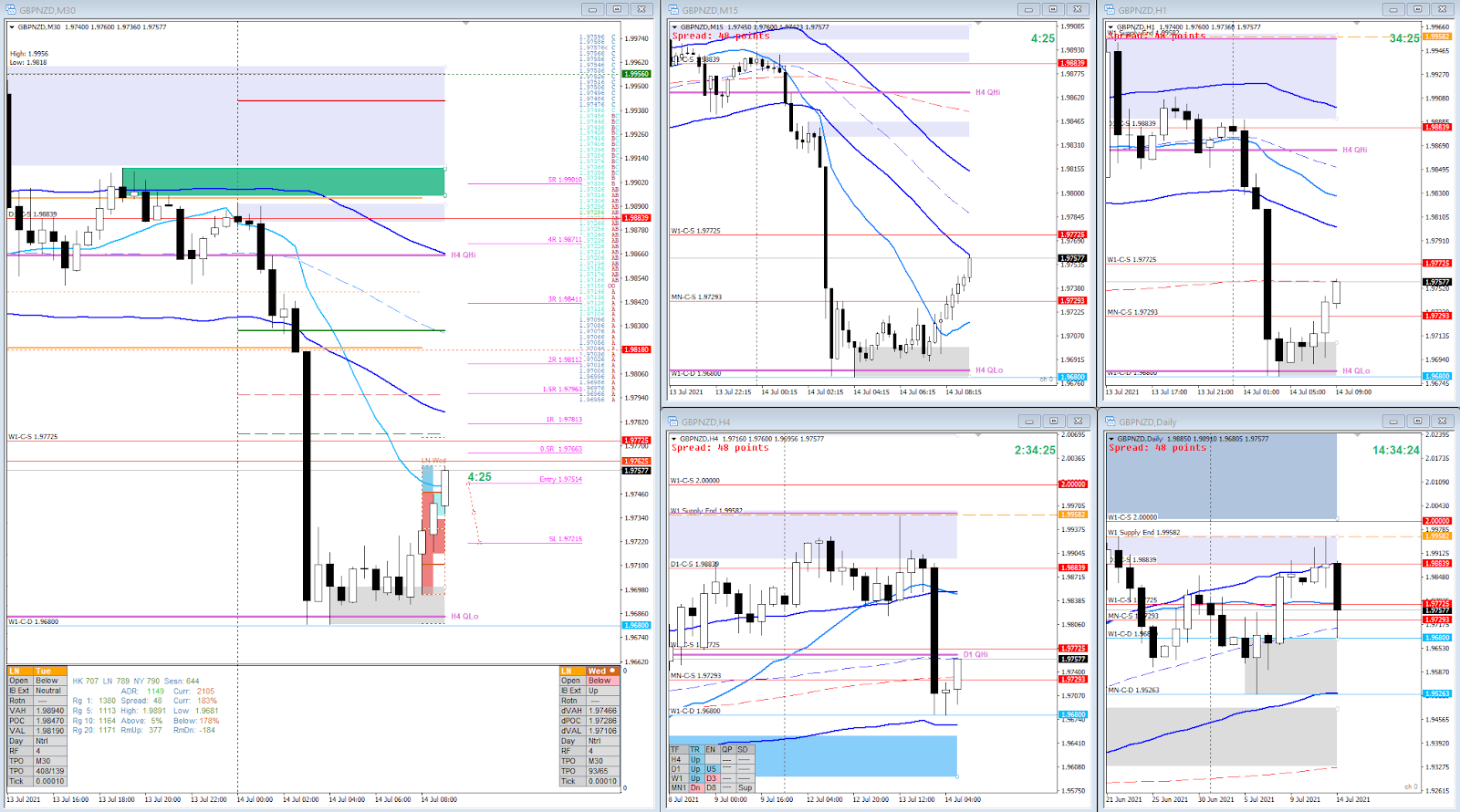Click the VAL value 1.98190 cell
This screenshot has height=812, width=1460.
click(x=50, y=731)
